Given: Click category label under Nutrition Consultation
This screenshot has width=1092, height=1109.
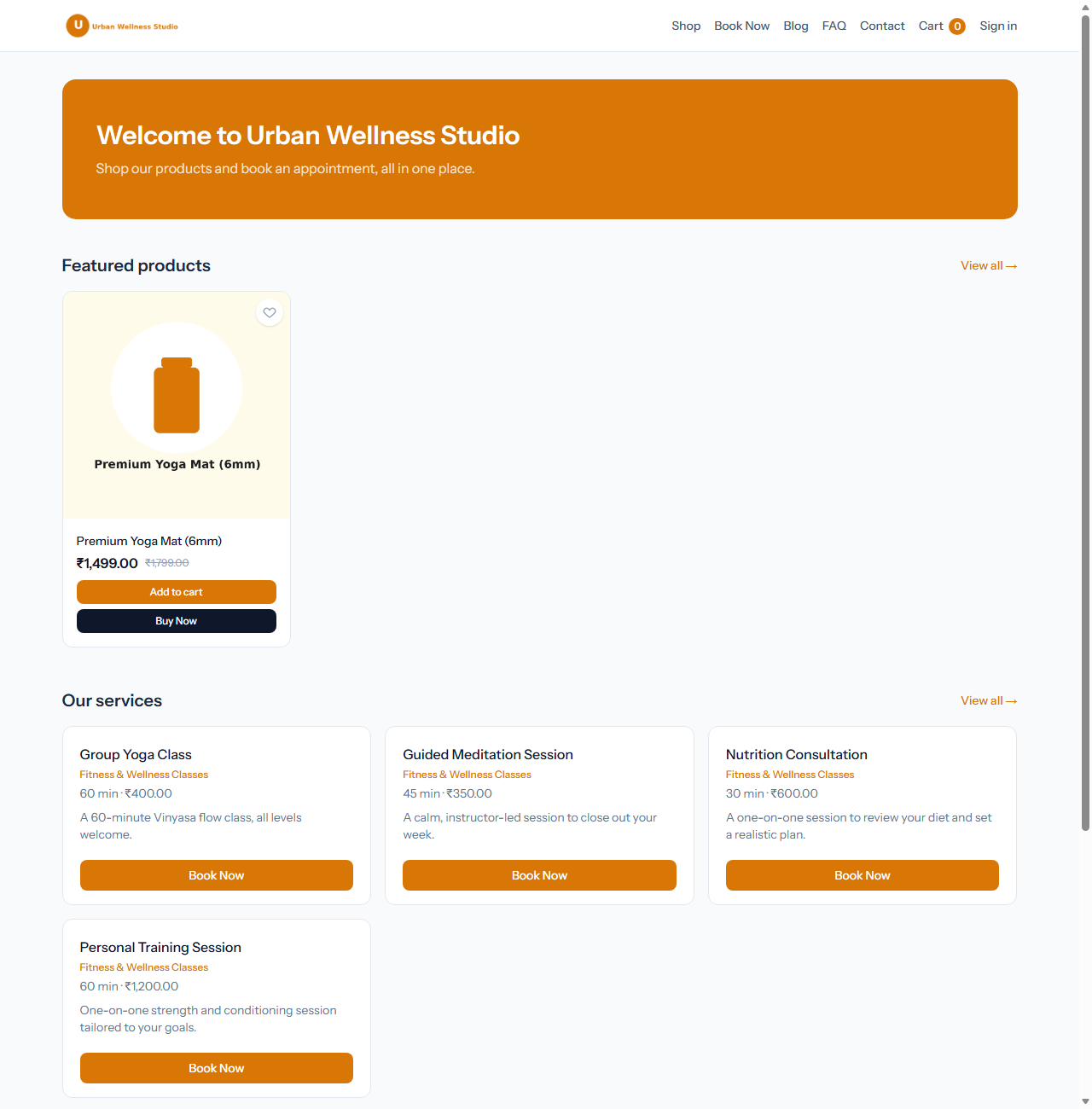Looking at the screenshot, I should coord(790,775).
